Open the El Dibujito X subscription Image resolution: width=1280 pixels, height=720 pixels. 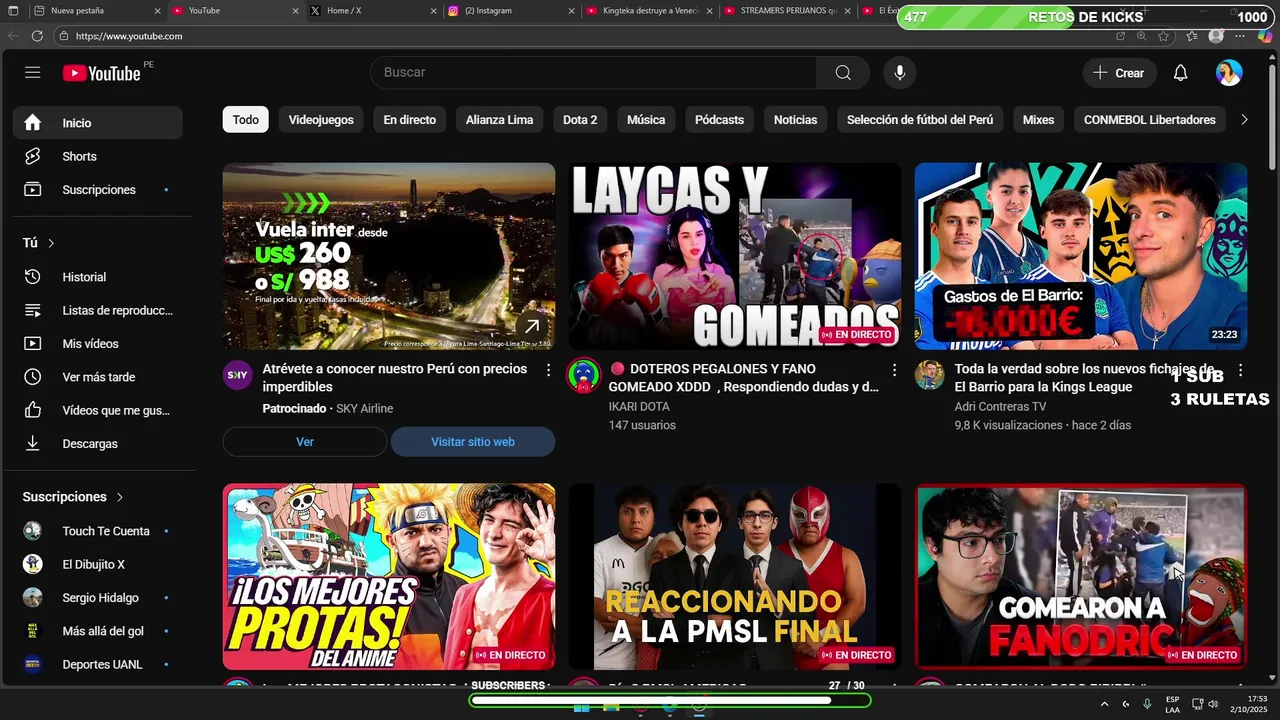click(97, 564)
